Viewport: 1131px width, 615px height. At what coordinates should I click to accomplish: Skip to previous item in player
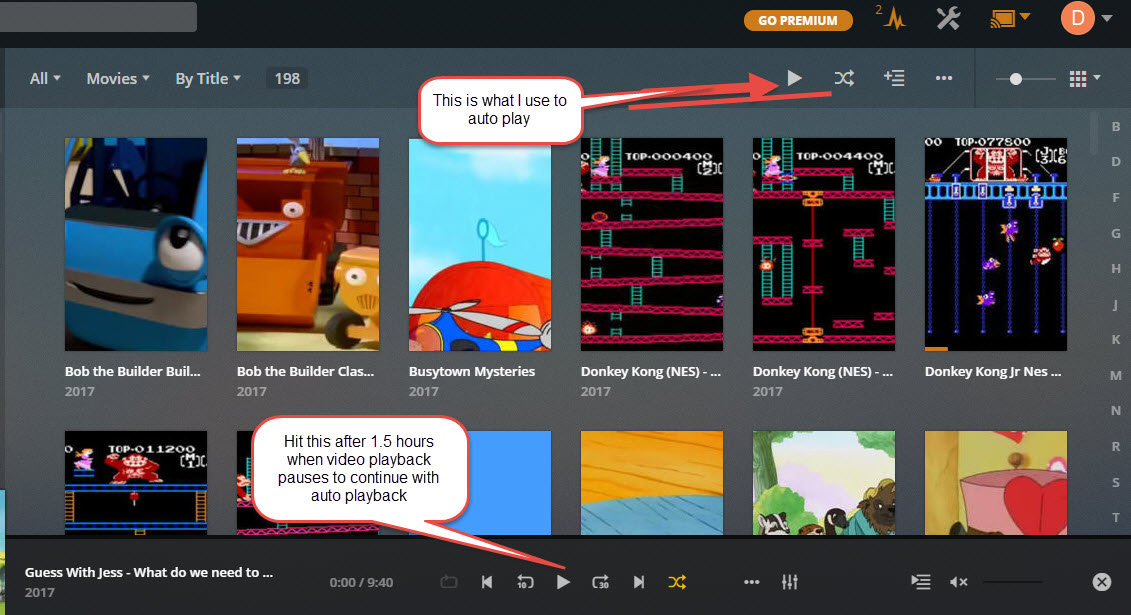487,582
